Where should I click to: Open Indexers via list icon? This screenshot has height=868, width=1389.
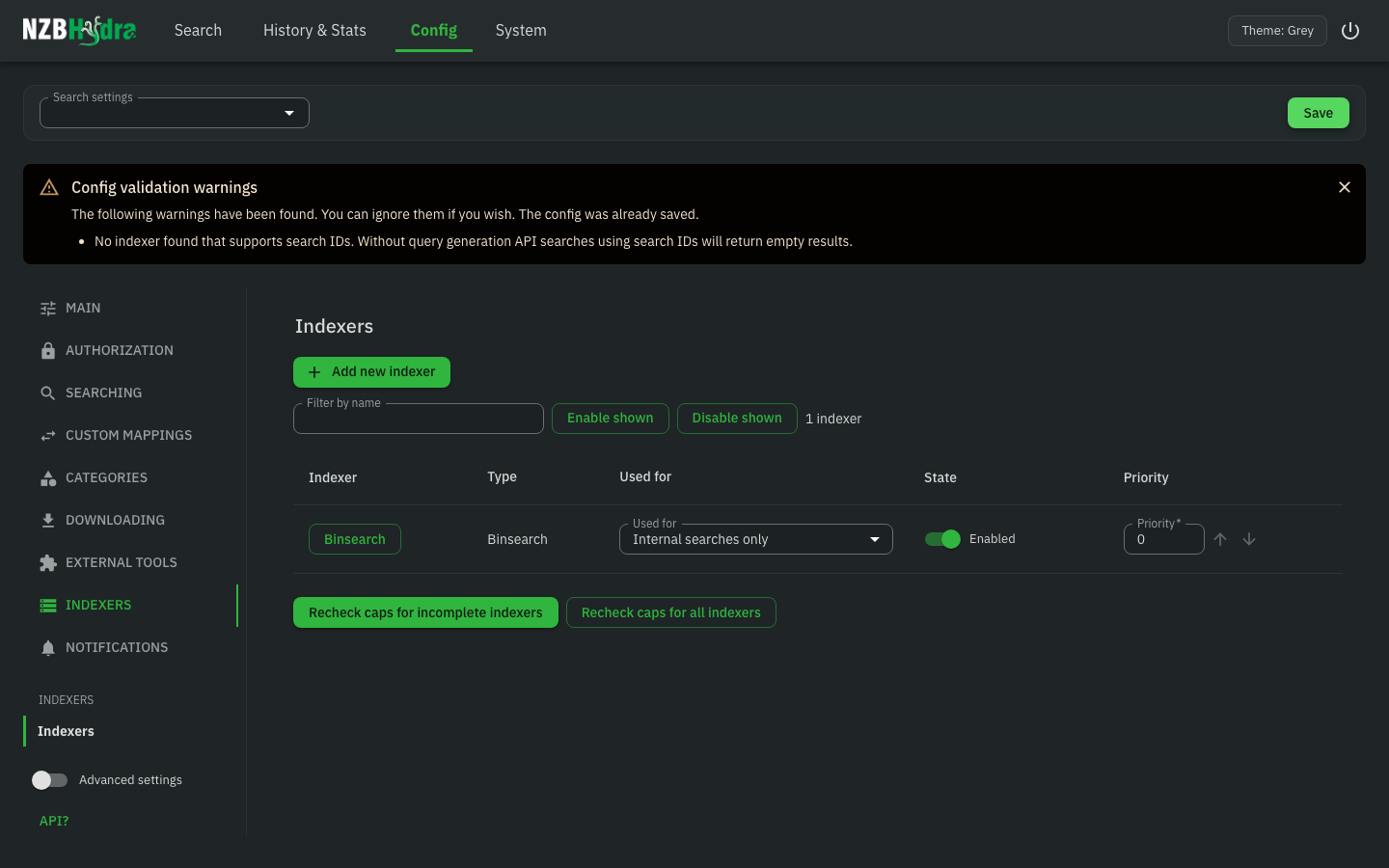[48, 606]
